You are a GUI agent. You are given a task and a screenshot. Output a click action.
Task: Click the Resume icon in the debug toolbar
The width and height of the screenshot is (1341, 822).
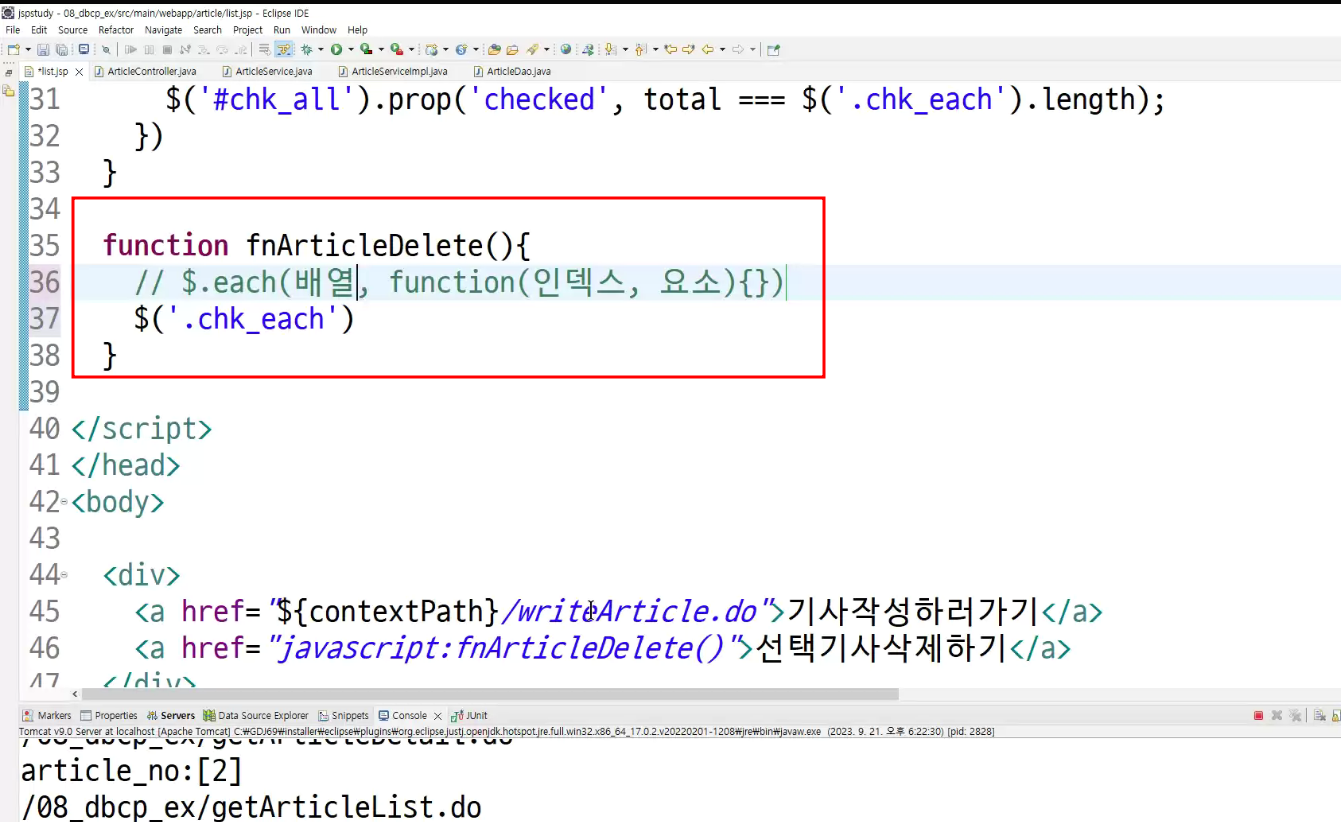coord(131,49)
